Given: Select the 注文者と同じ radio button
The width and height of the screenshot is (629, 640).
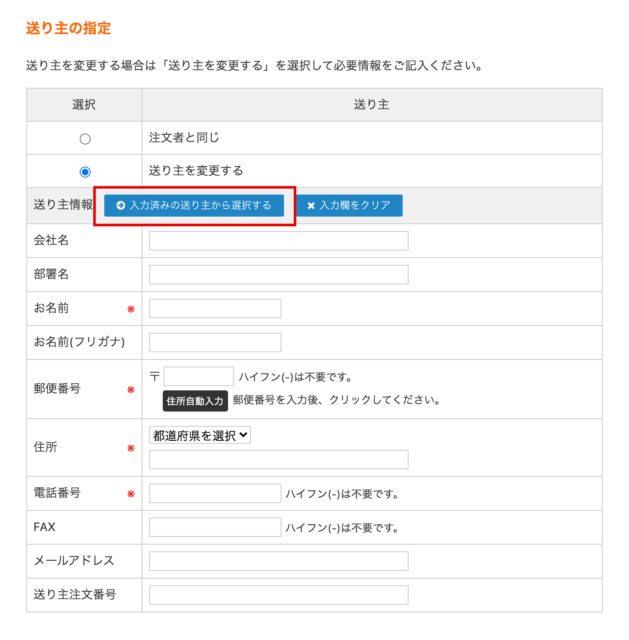Looking at the screenshot, I should pyautogui.click(x=84, y=139).
